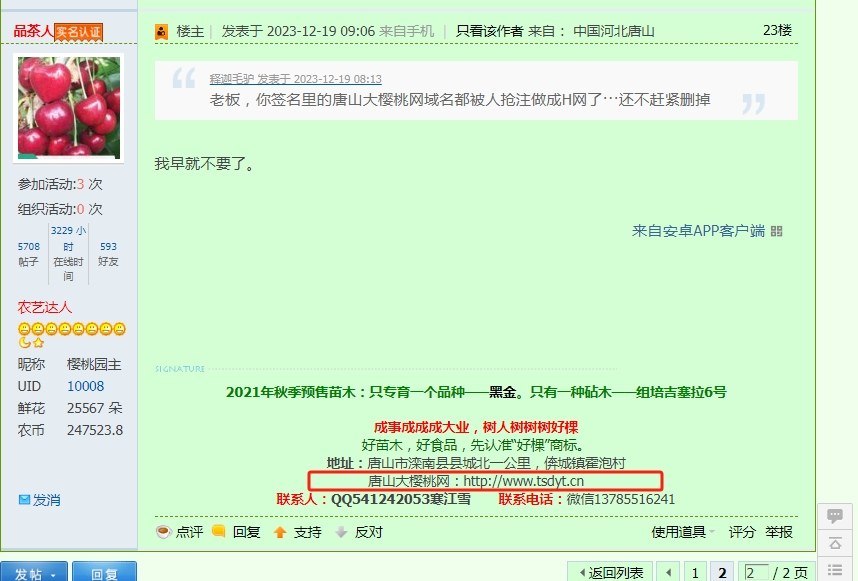Open the cherry avatar thumbnail
Screen dimensions: 858x581
pos(69,108)
